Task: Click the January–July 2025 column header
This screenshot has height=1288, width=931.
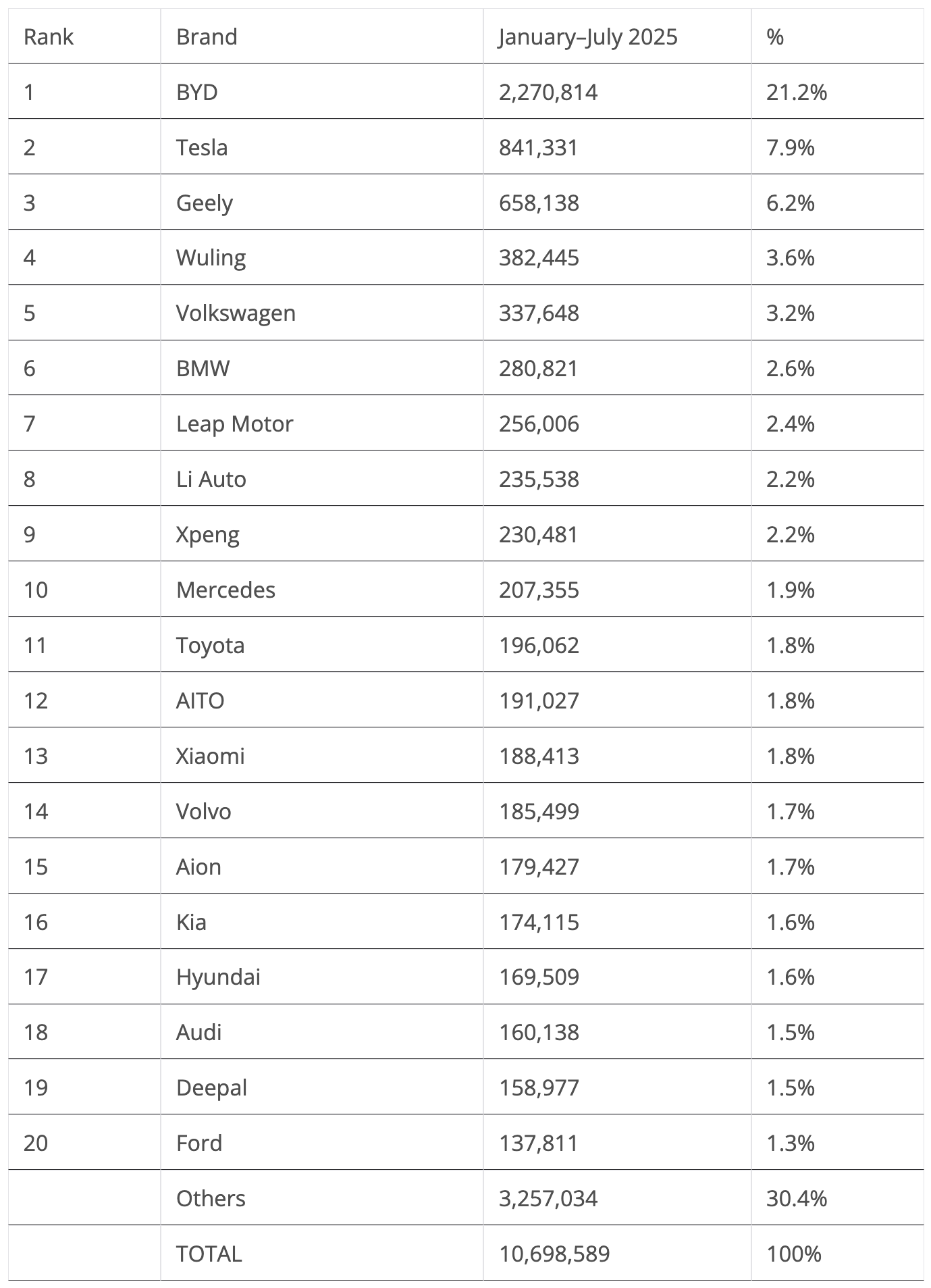Action: [x=587, y=36]
